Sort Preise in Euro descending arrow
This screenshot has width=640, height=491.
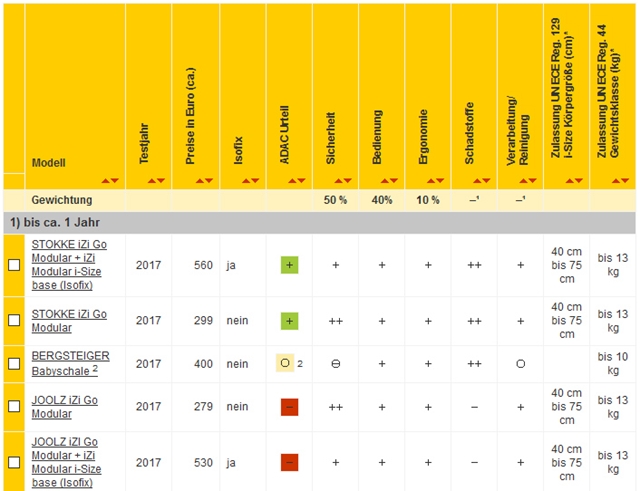[209, 180]
